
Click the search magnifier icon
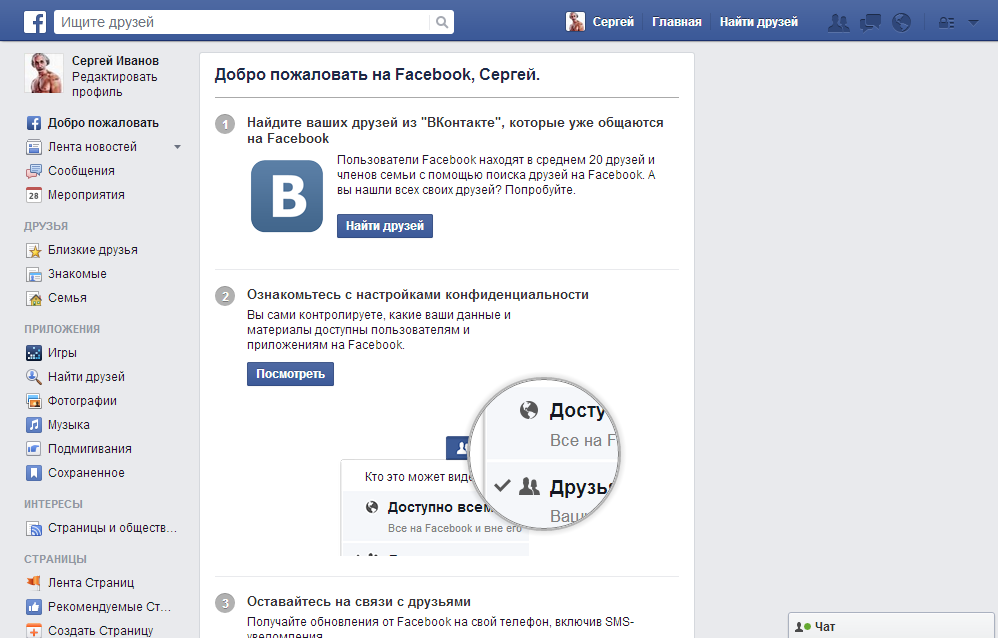click(442, 22)
